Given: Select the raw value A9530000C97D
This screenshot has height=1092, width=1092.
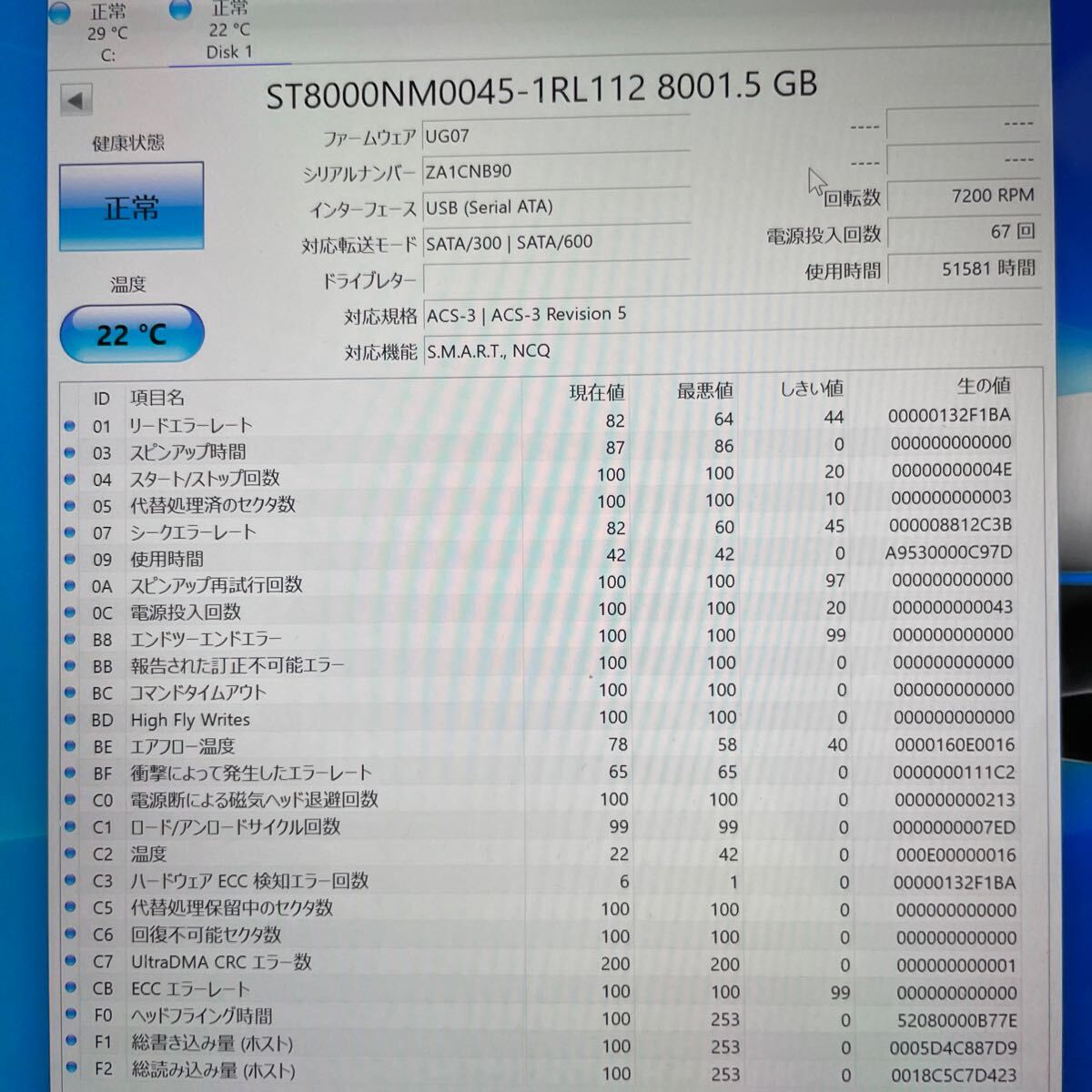Looking at the screenshot, I should (948, 552).
